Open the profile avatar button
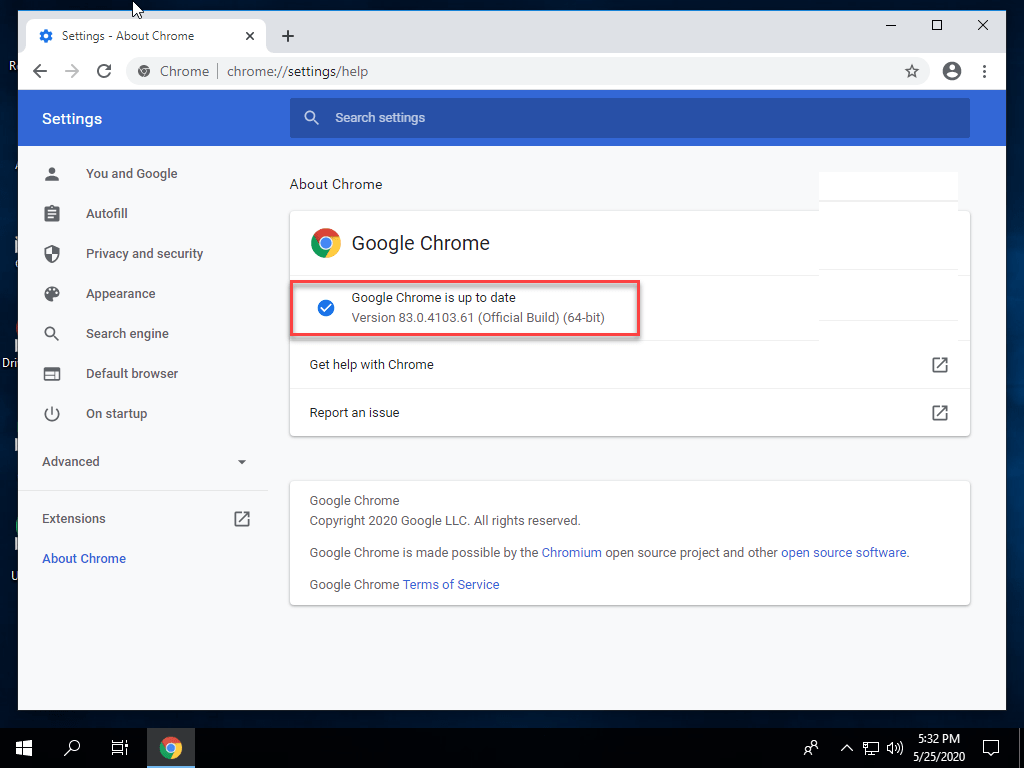Screen dimensions: 1024x768 coord(952,71)
